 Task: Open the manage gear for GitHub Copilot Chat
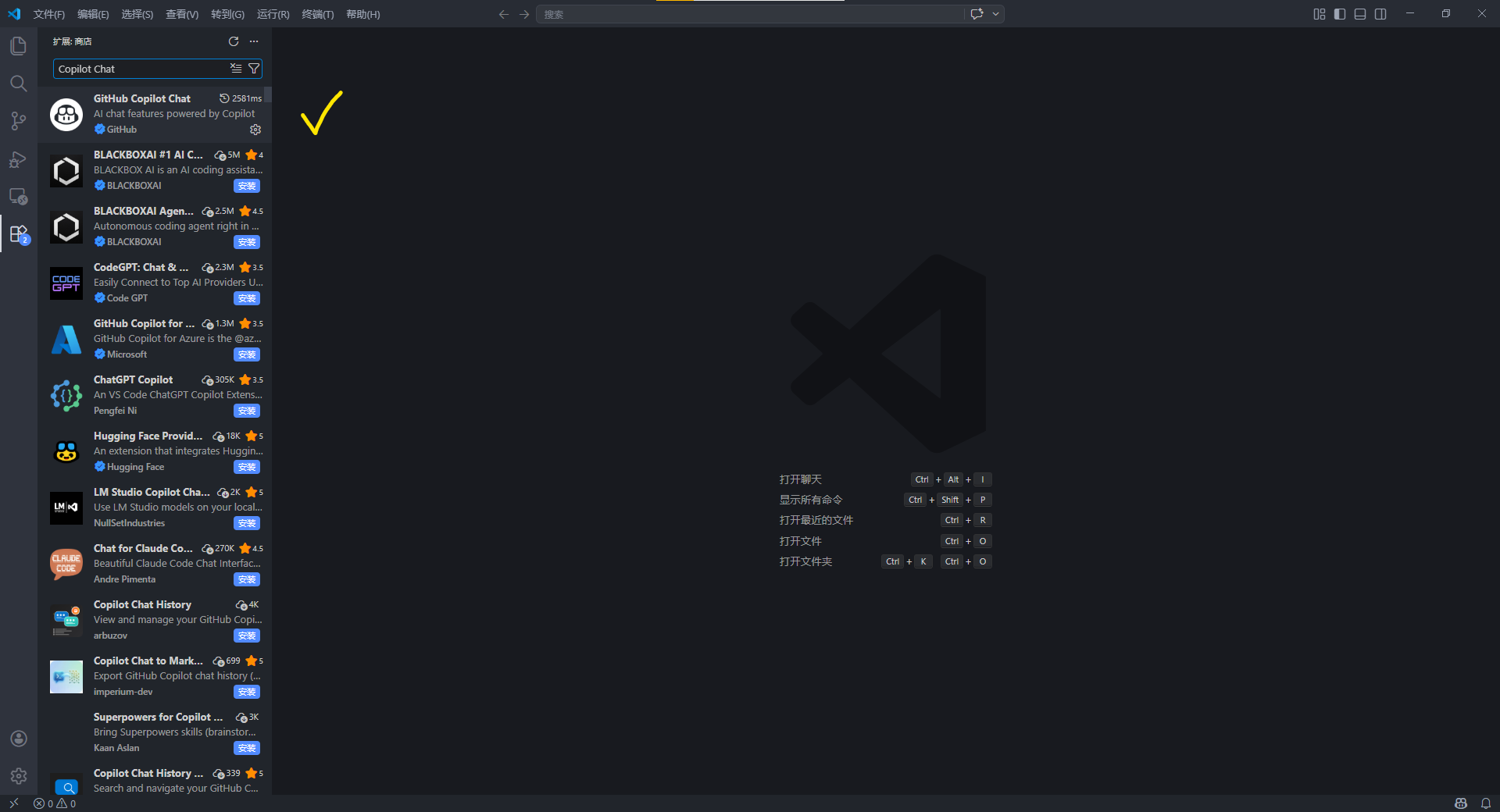[x=255, y=130]
